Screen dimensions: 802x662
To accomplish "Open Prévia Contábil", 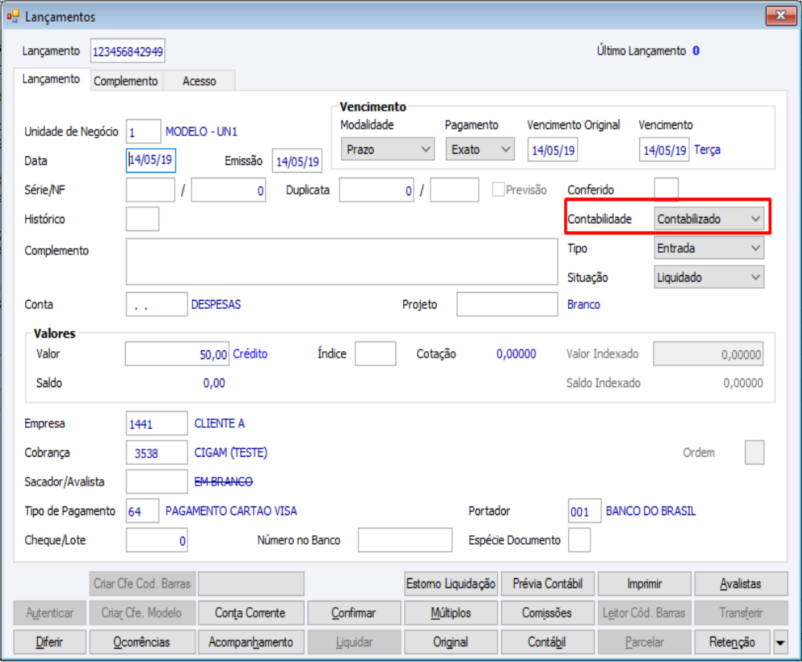I will tap(547, 584).
